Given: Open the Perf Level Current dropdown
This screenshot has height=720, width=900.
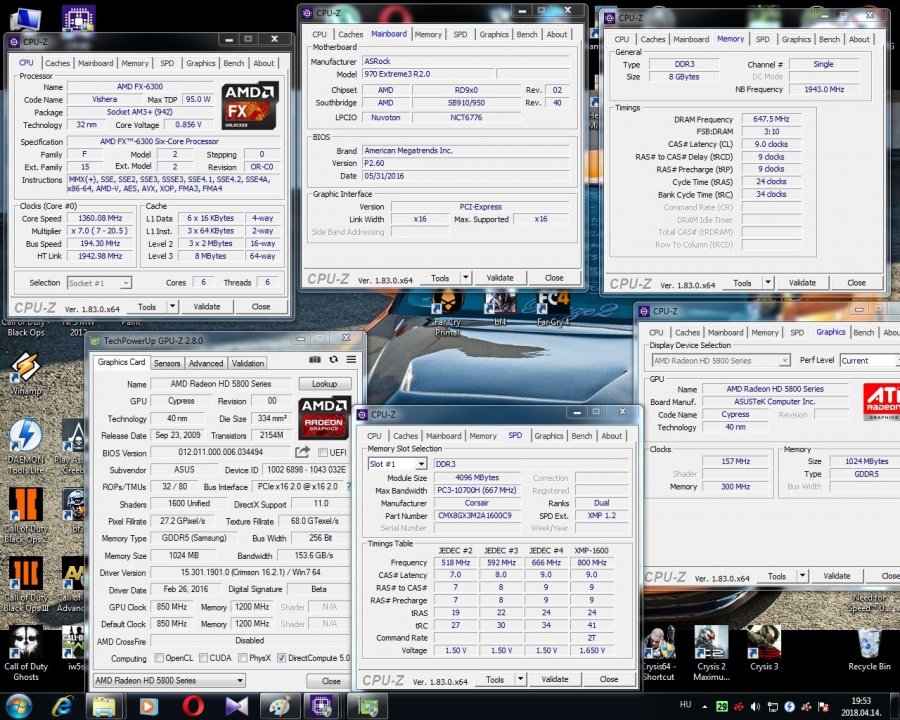Looking at the screenshot, I should pyautogui.click(x=869, y=361).
